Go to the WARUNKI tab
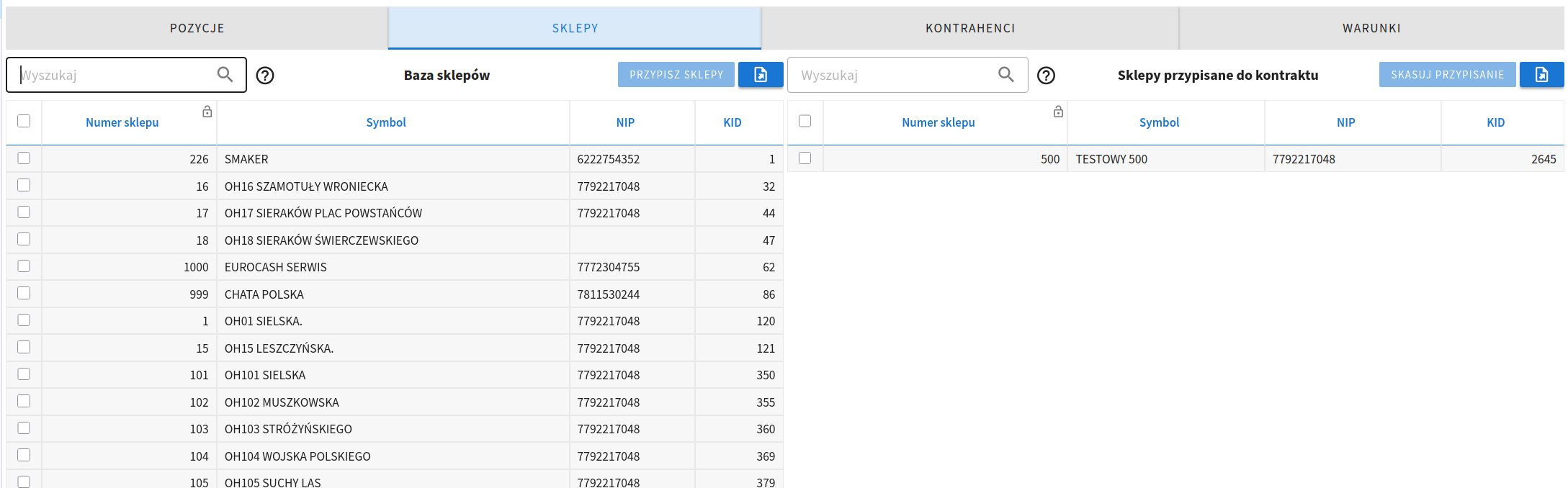This screenshot has width=1568, height=488. (1371, 28)
